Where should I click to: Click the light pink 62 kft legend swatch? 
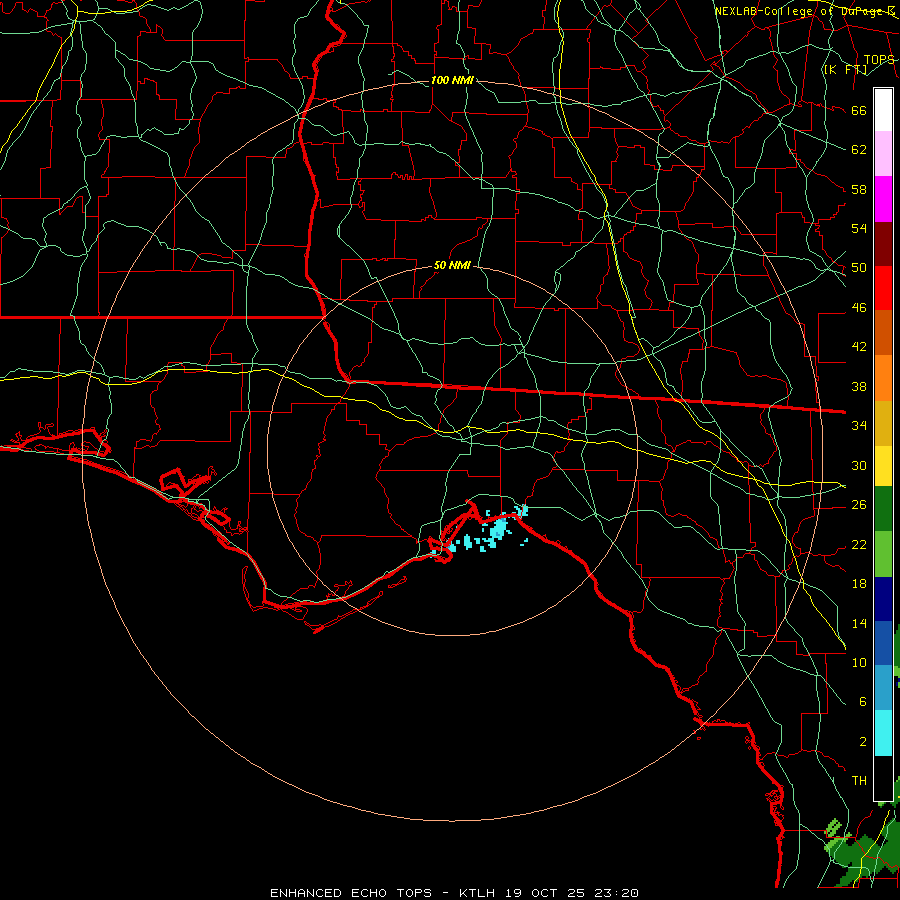tap(883, 154)
